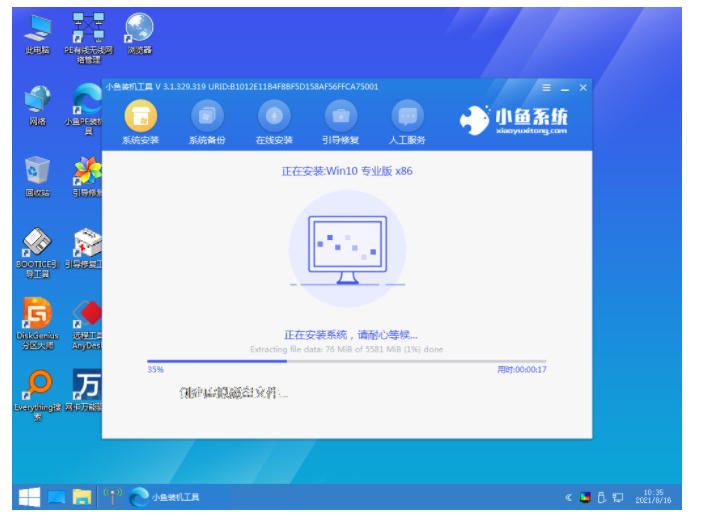
Task: Open 人工服务 (Customer Service) chat
Action: point(407,117)
